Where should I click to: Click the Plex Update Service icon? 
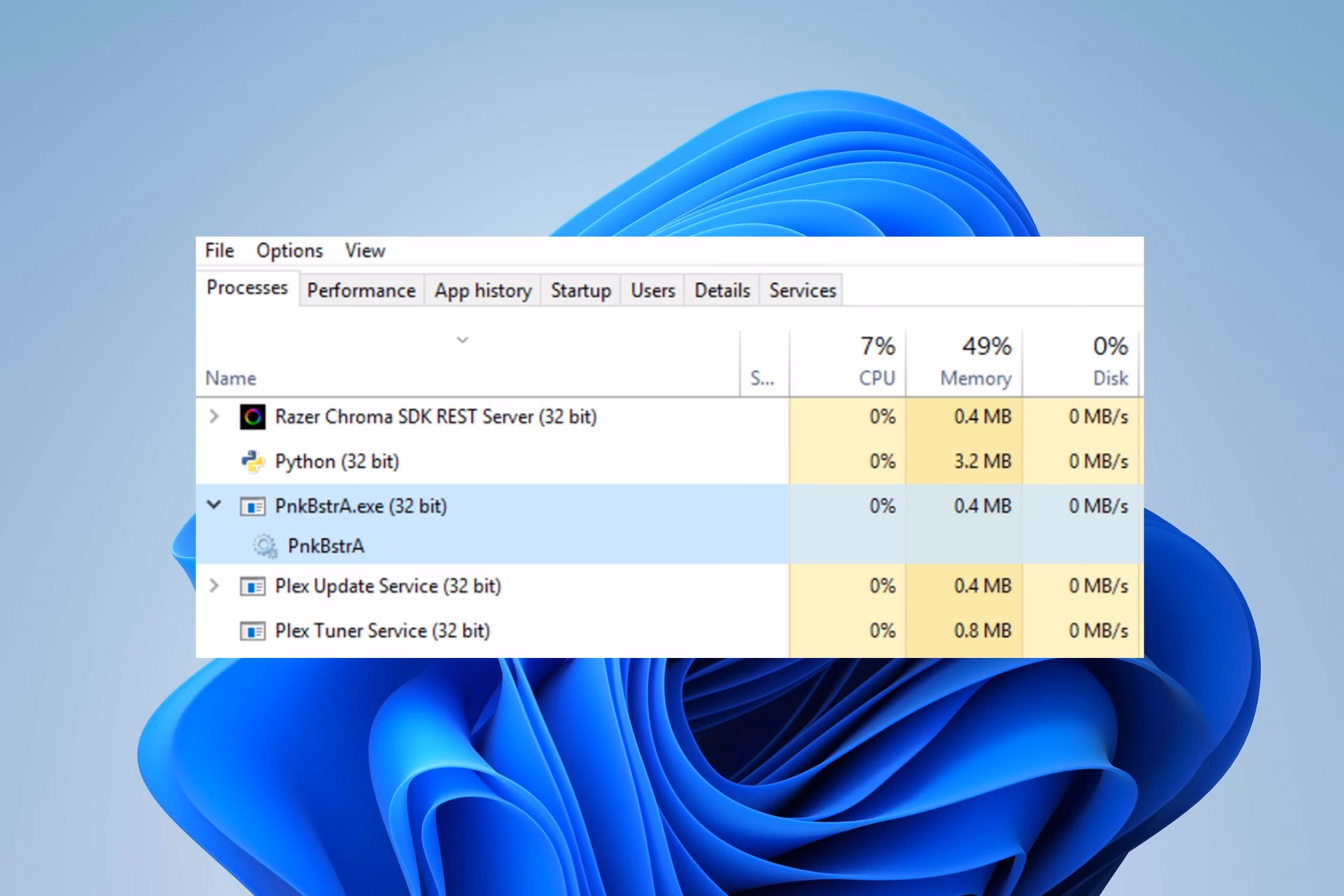pyautogui.click(x=252, y=586)
